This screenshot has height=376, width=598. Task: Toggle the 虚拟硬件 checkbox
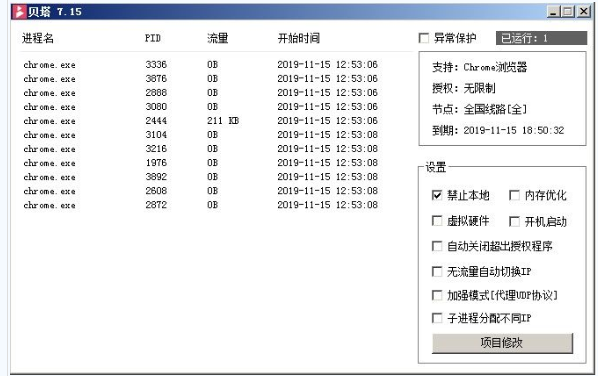point(437,221)
